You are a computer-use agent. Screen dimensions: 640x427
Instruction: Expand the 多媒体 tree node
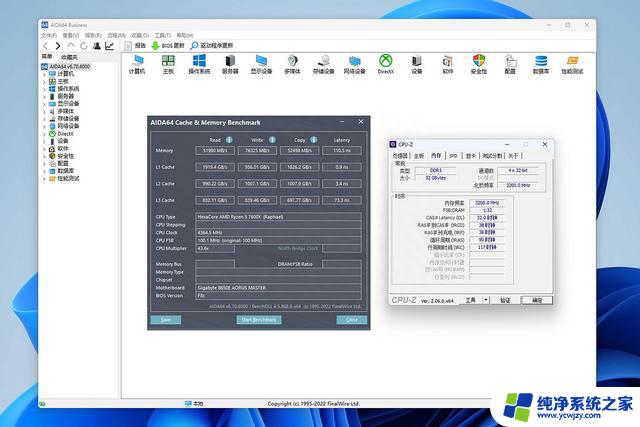tap(44, 111)
